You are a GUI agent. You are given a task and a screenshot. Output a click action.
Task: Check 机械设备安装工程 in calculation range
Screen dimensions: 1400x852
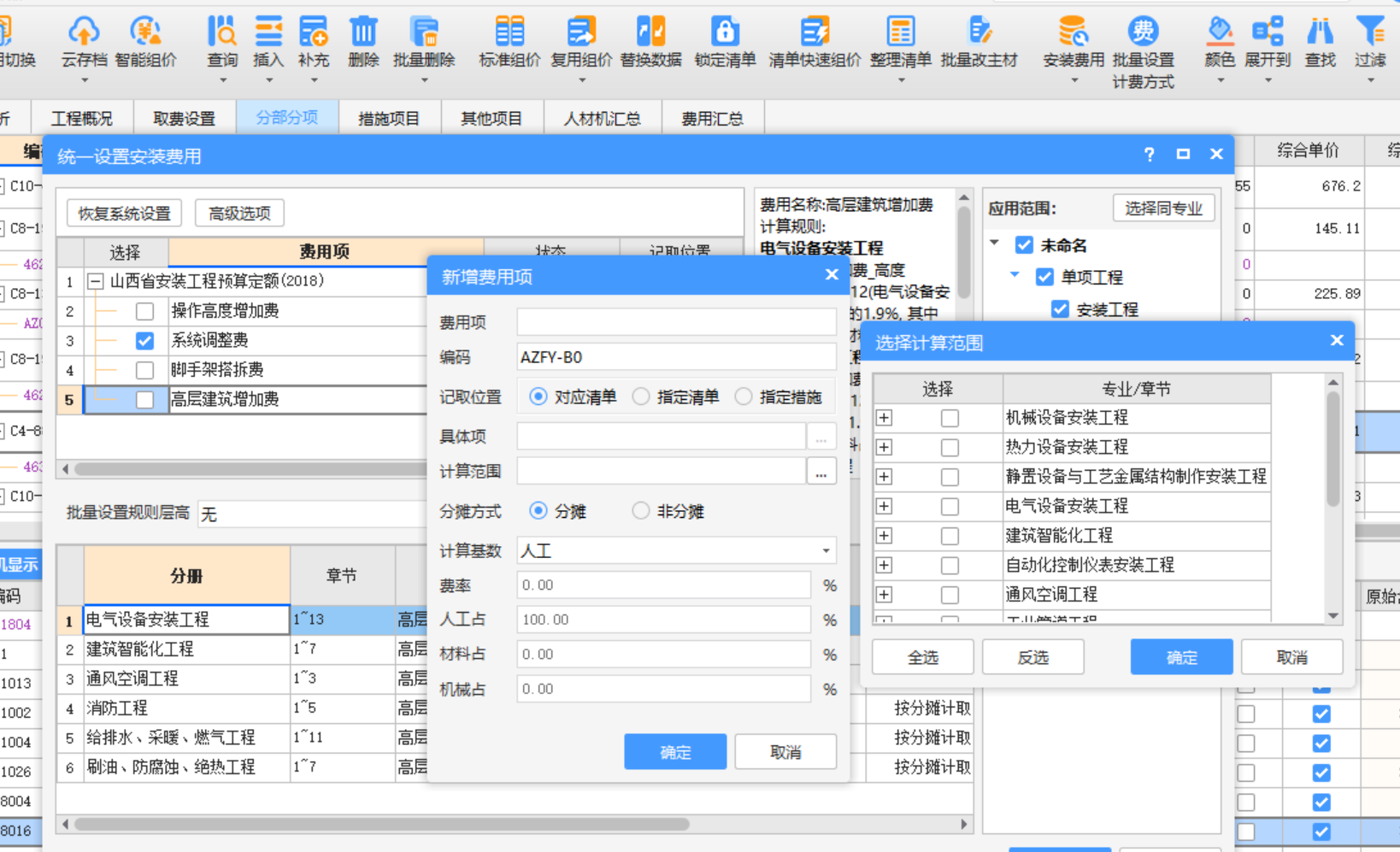(x=950, y=418)
